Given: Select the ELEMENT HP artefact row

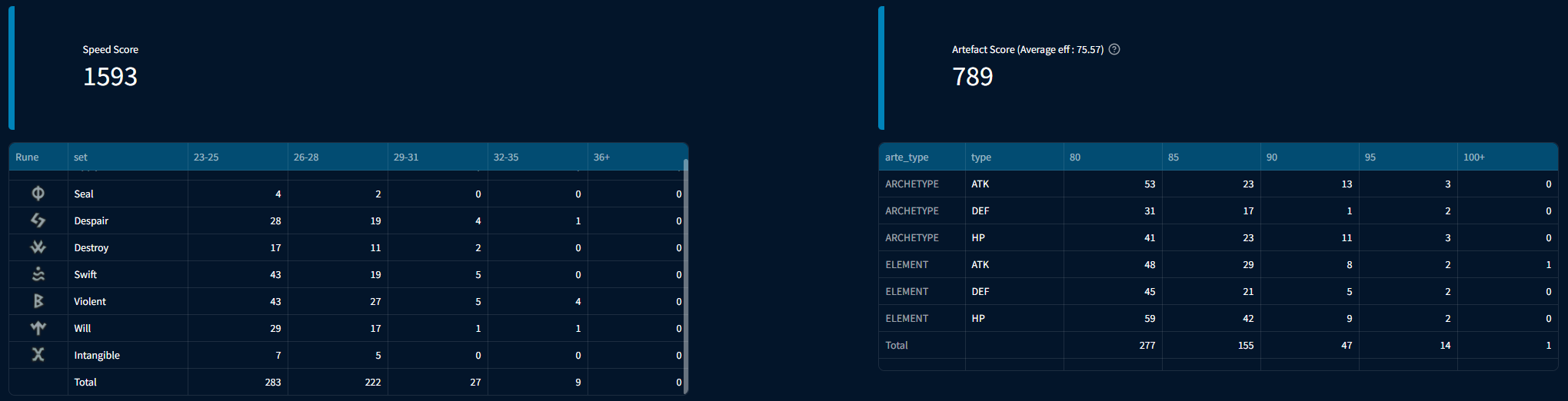Looking at the screenshot, I should 907,318.
